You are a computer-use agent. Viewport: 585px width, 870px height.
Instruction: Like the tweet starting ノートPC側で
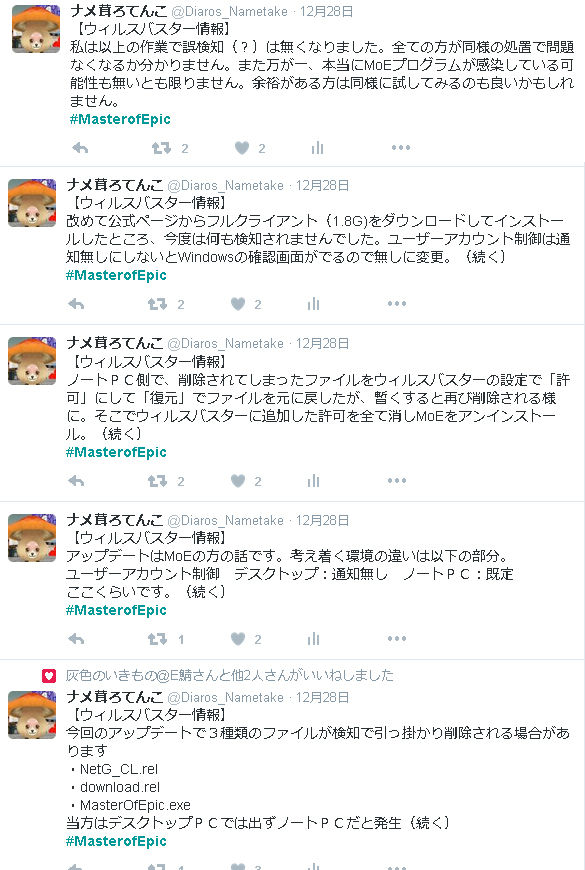238,481
